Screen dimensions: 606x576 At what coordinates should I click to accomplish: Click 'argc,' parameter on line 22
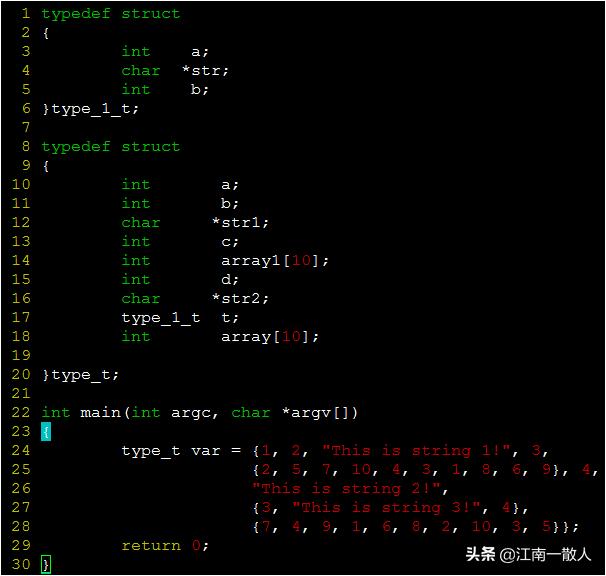coord(195,414)
